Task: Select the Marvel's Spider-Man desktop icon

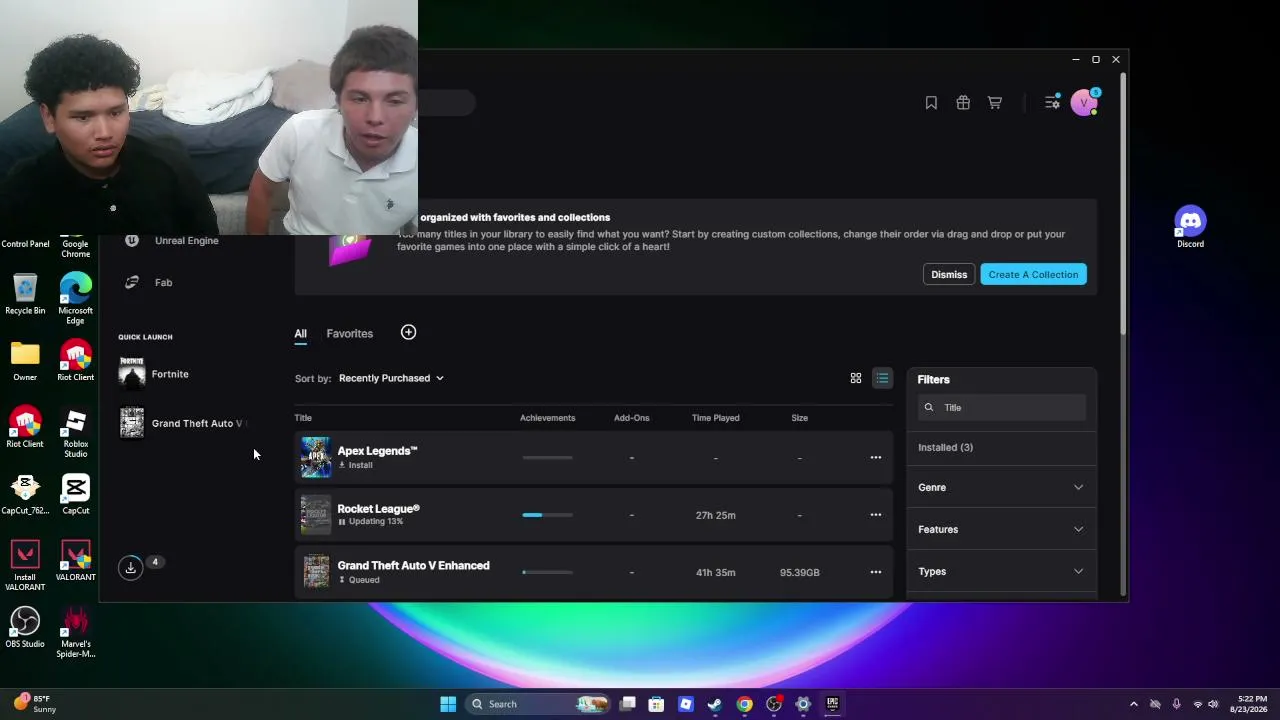Action: [x=75, y=632]
